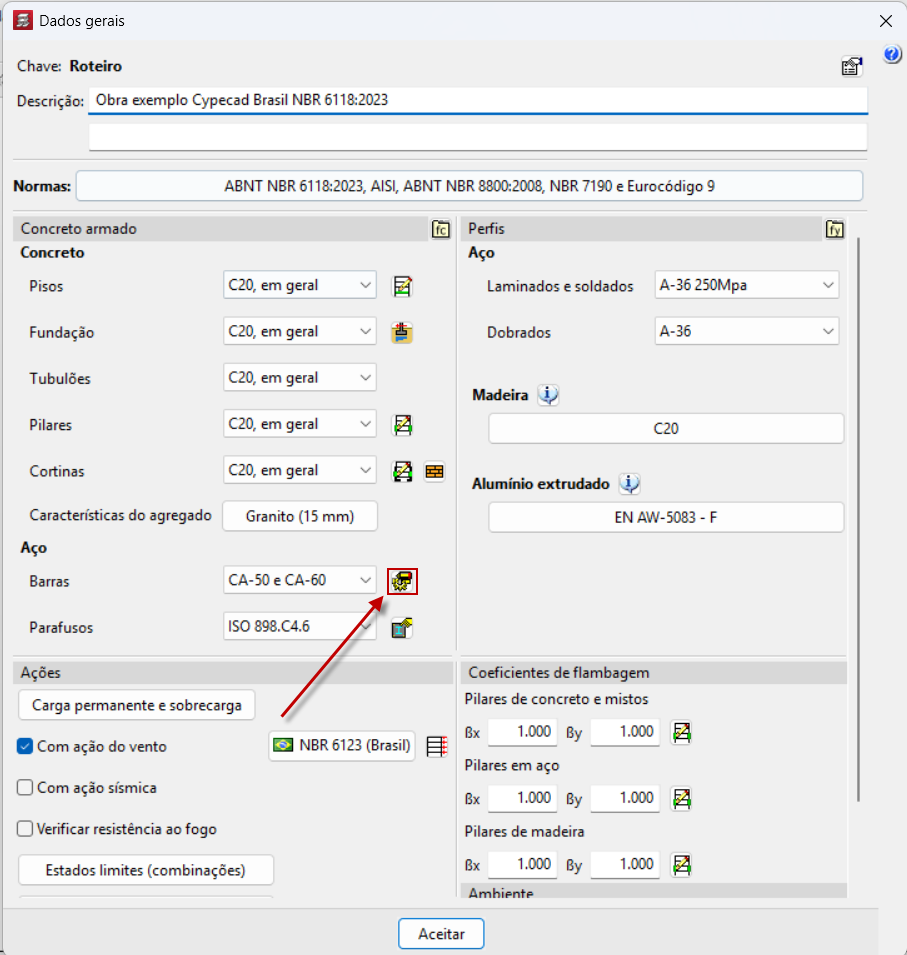This screenshot has height=955, width=907.
Task: Click the Descrição text field
Action: coord(478,100)
